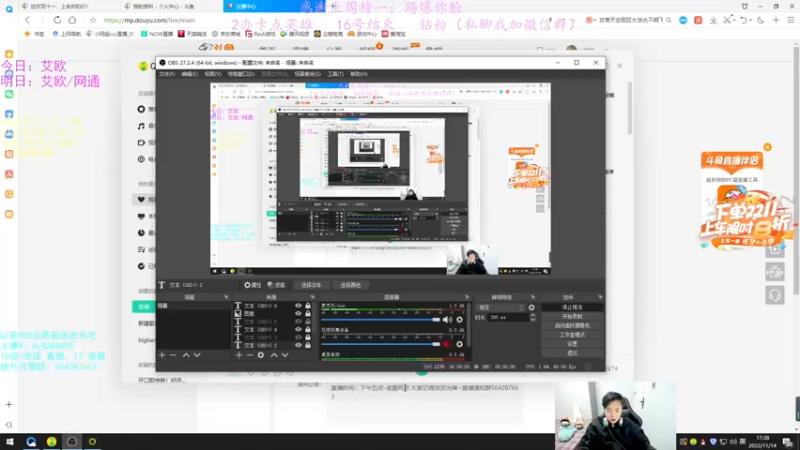Mute the desktop audio speaker
800x450 pixels.
coord(447,320)
